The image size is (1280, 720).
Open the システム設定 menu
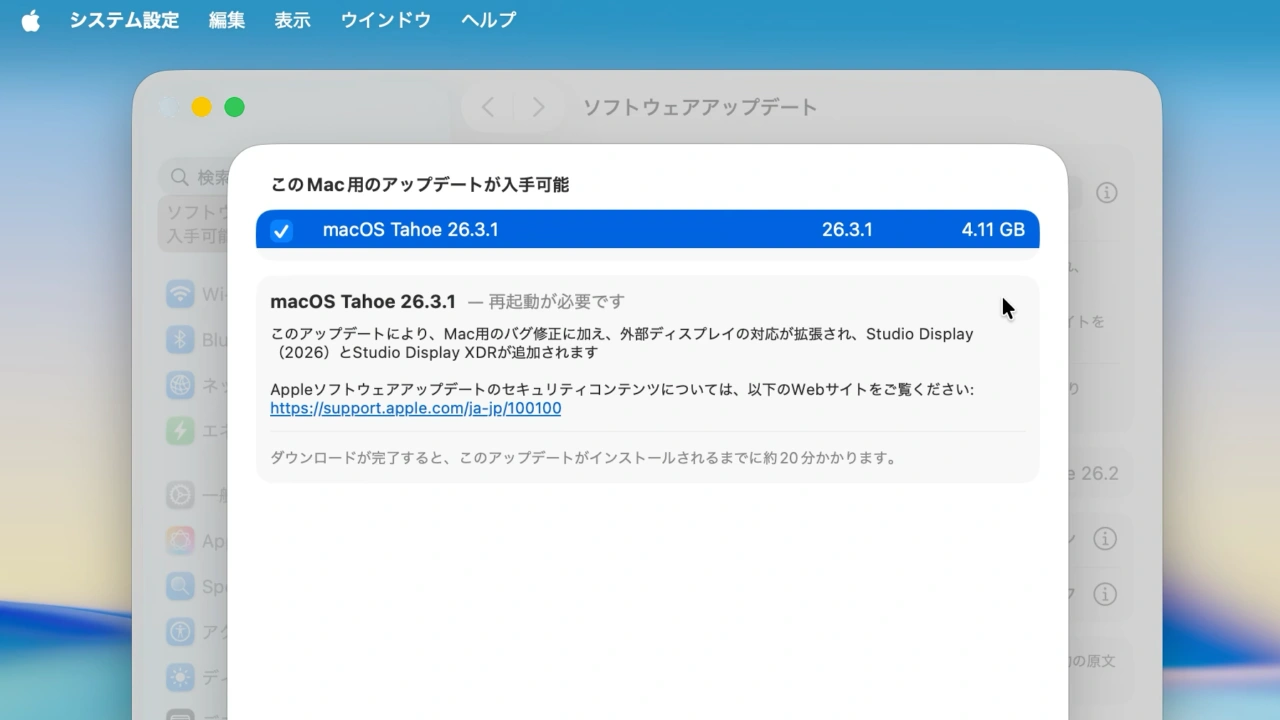coord(124,20)
